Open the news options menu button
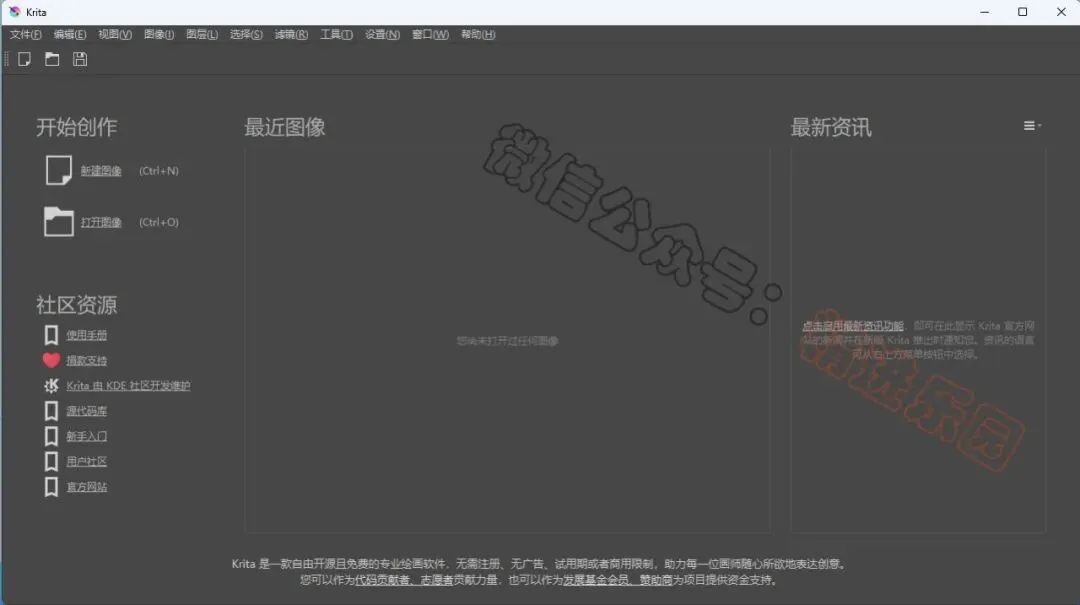The image size is (1080, 605). [x=1032, y=125]
